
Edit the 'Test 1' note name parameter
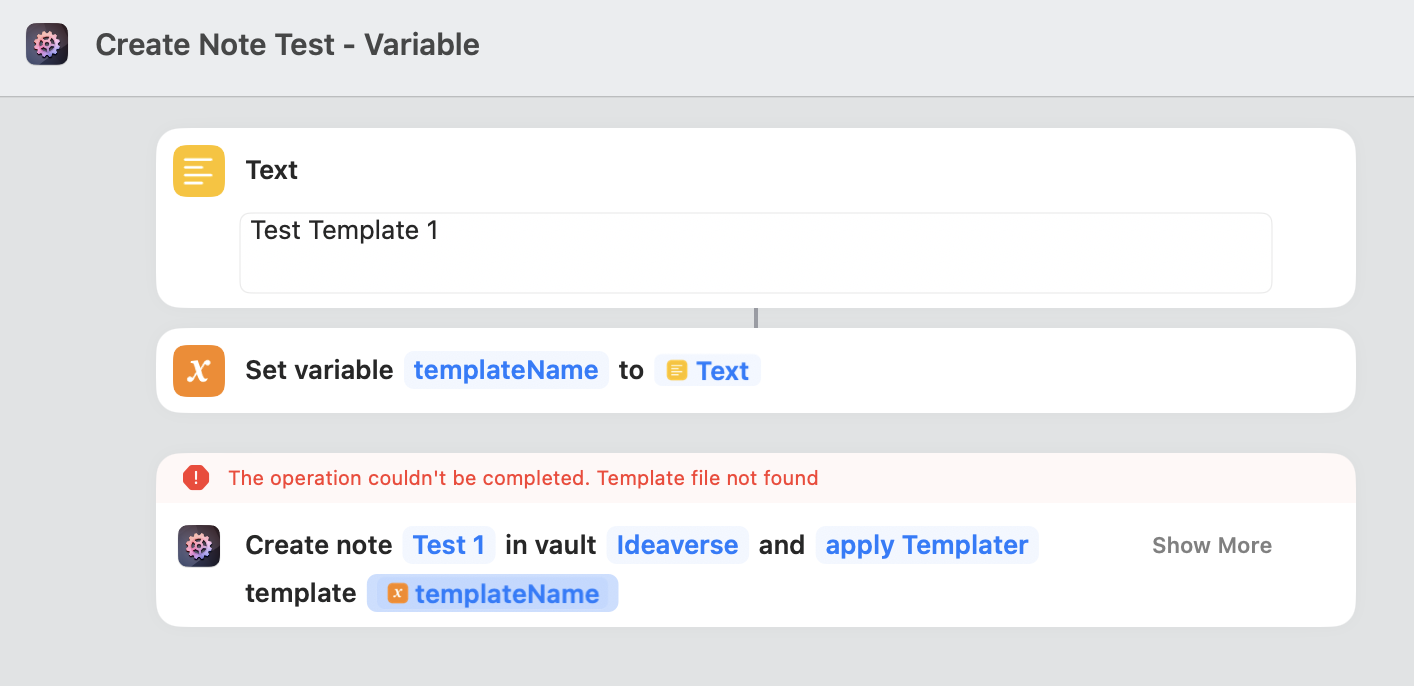tap(449, 545)
